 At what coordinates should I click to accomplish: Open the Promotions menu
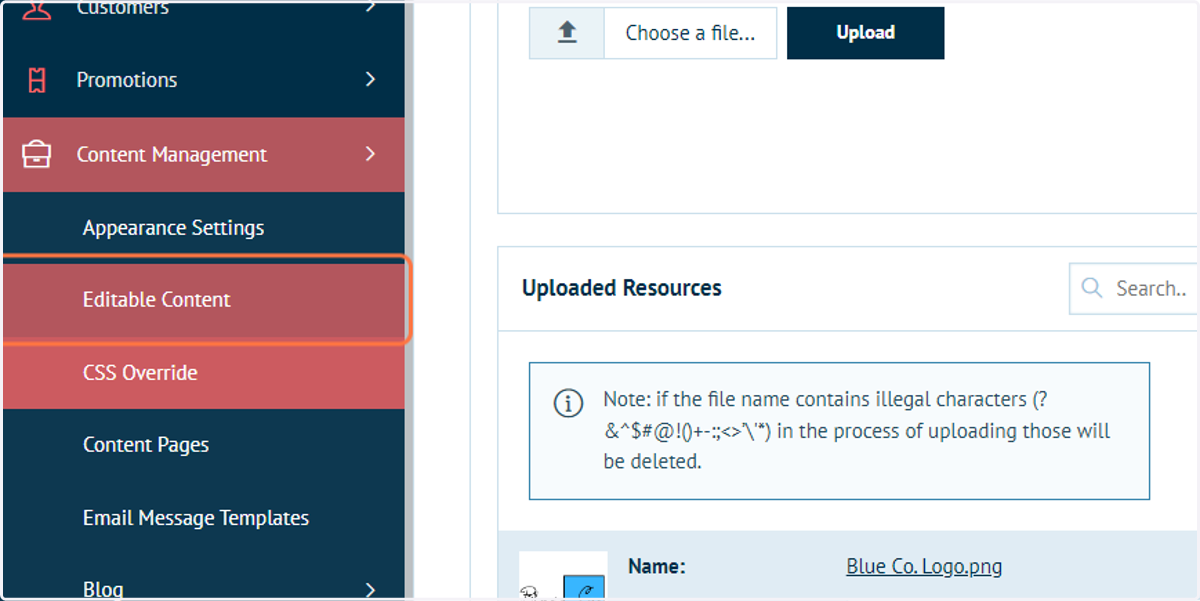coord(204,80)
